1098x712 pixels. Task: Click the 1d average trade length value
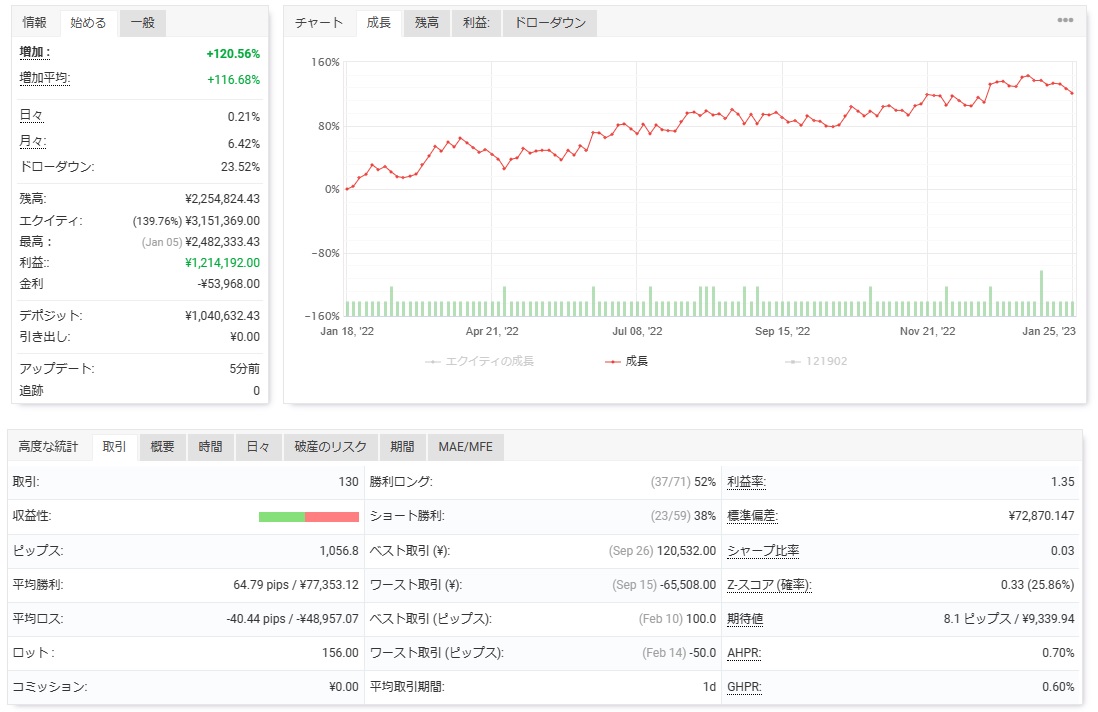click(x=709, y=687)
